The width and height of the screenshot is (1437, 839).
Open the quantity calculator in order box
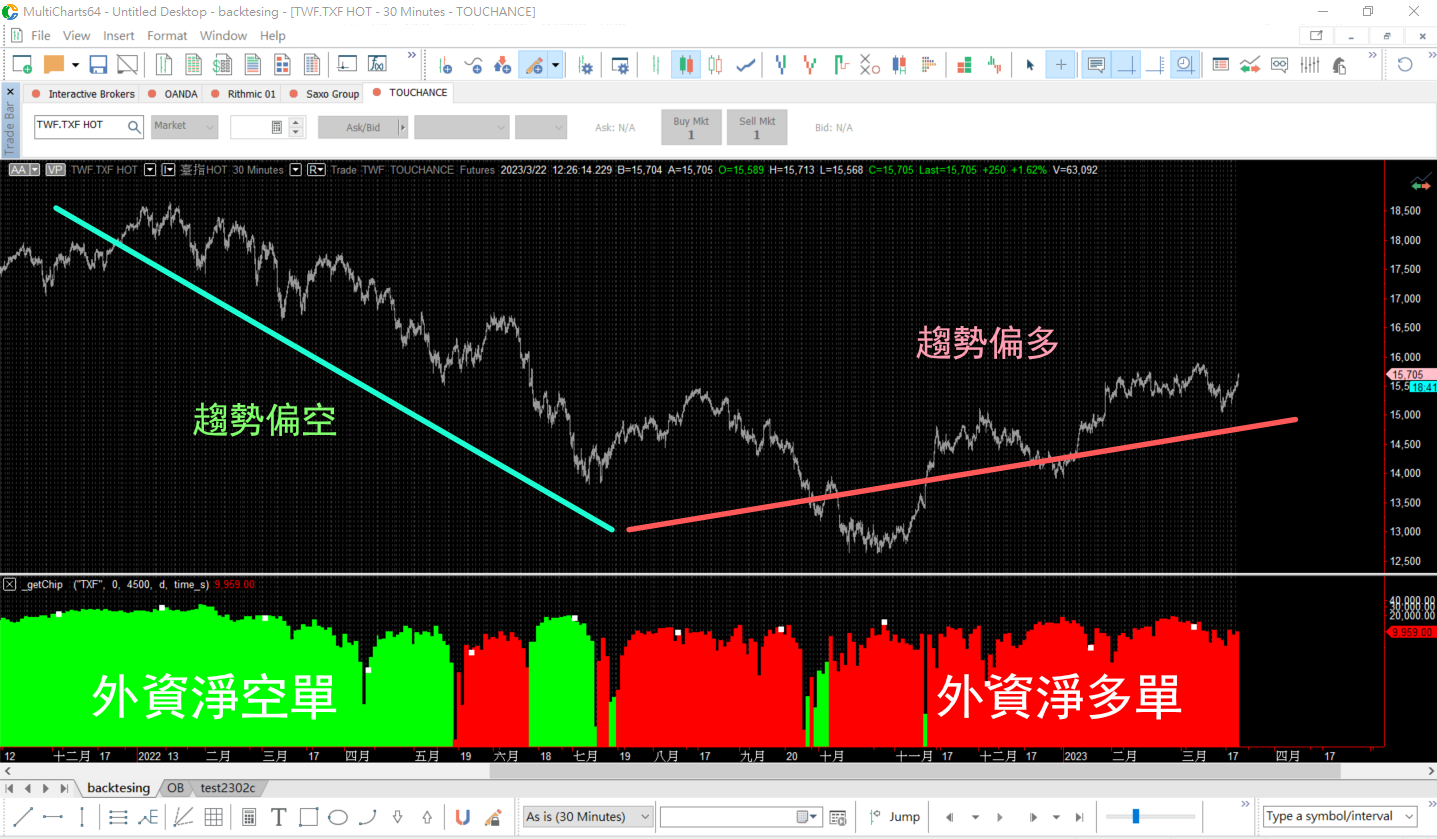277,127
